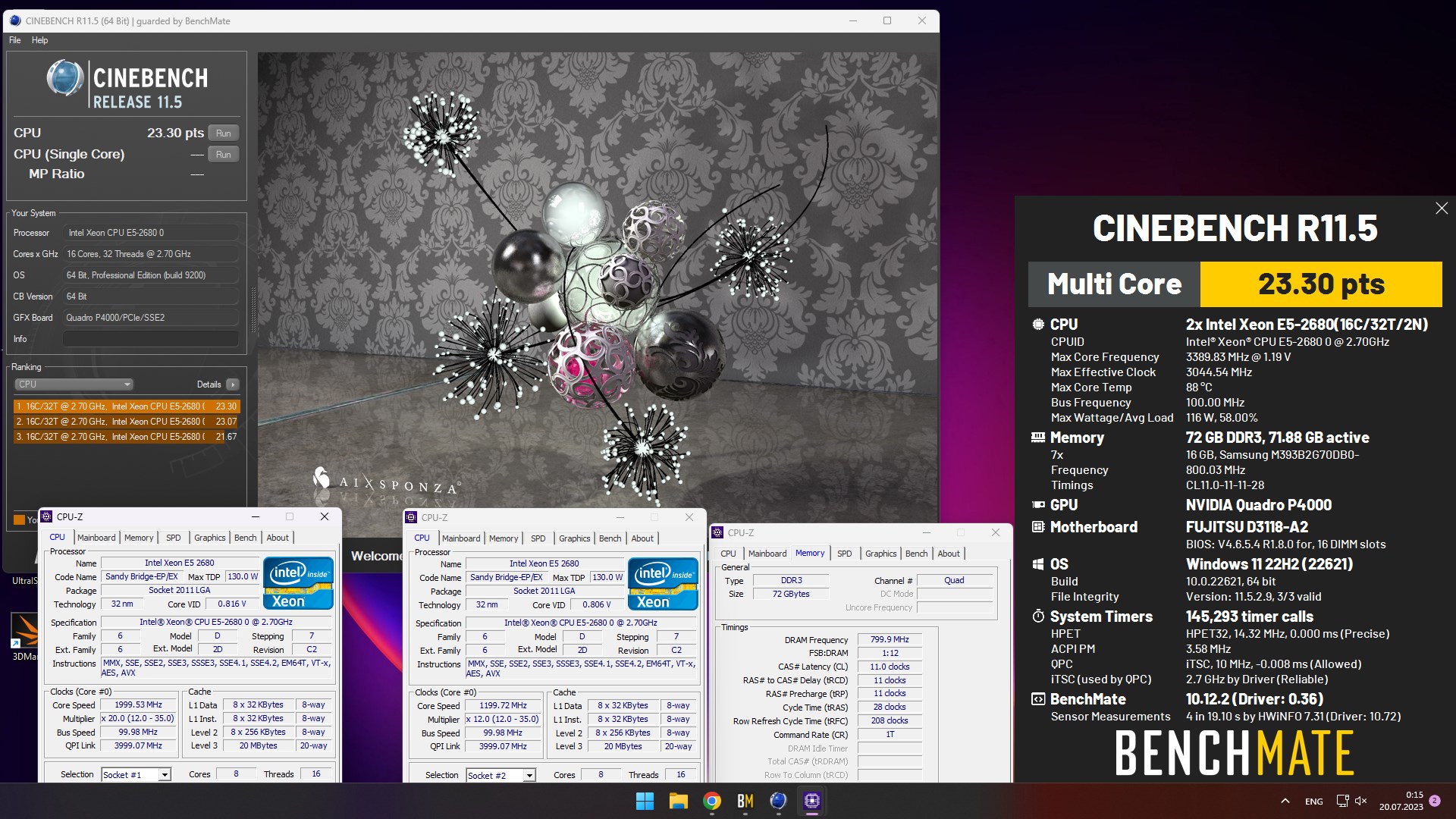This screenshot has width=1456, height=819.
Task: Select ranking entry with score 23.07
Action: click(127, 422)
